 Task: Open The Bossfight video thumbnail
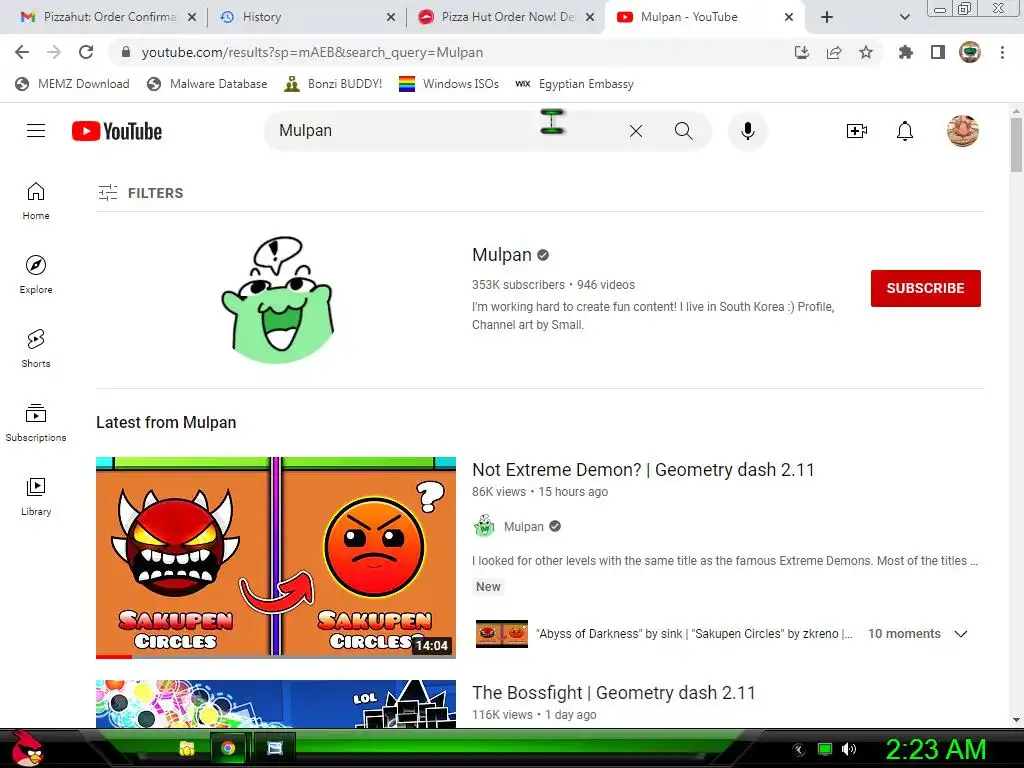(x=276, y=703)
